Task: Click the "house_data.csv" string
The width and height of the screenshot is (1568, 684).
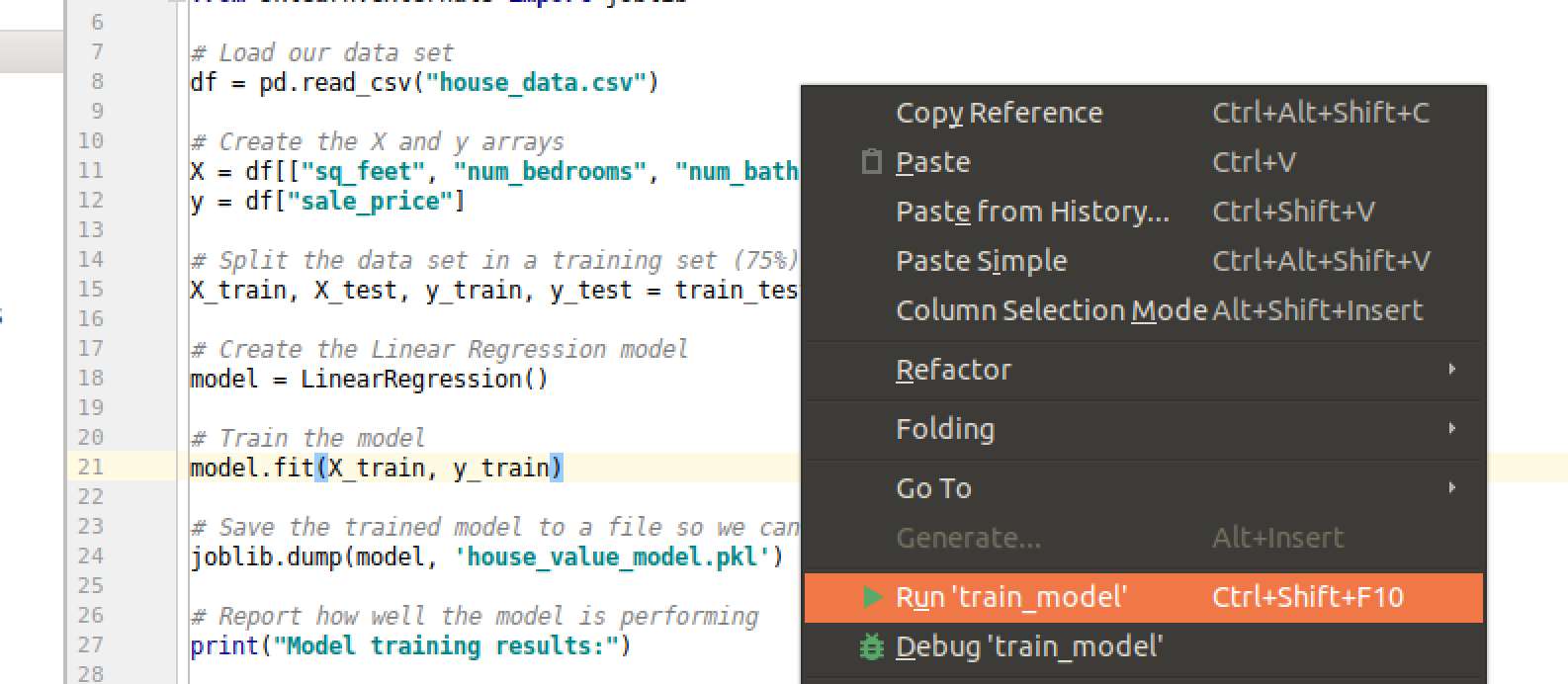Action: click(x=535, y=82)
